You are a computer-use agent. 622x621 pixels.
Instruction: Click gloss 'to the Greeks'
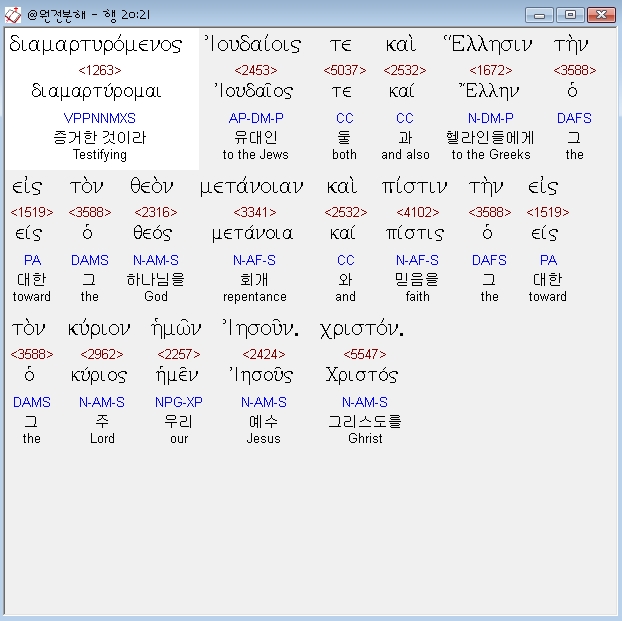tap(491, 154)
